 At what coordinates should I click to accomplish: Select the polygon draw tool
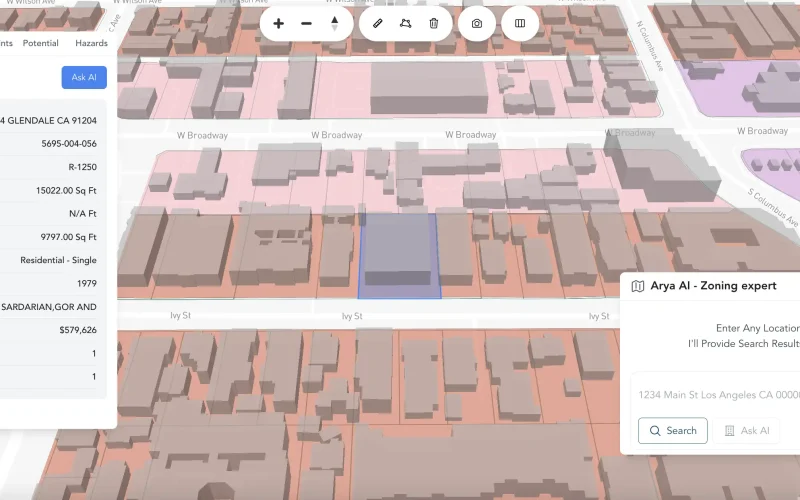coord(405,23)
